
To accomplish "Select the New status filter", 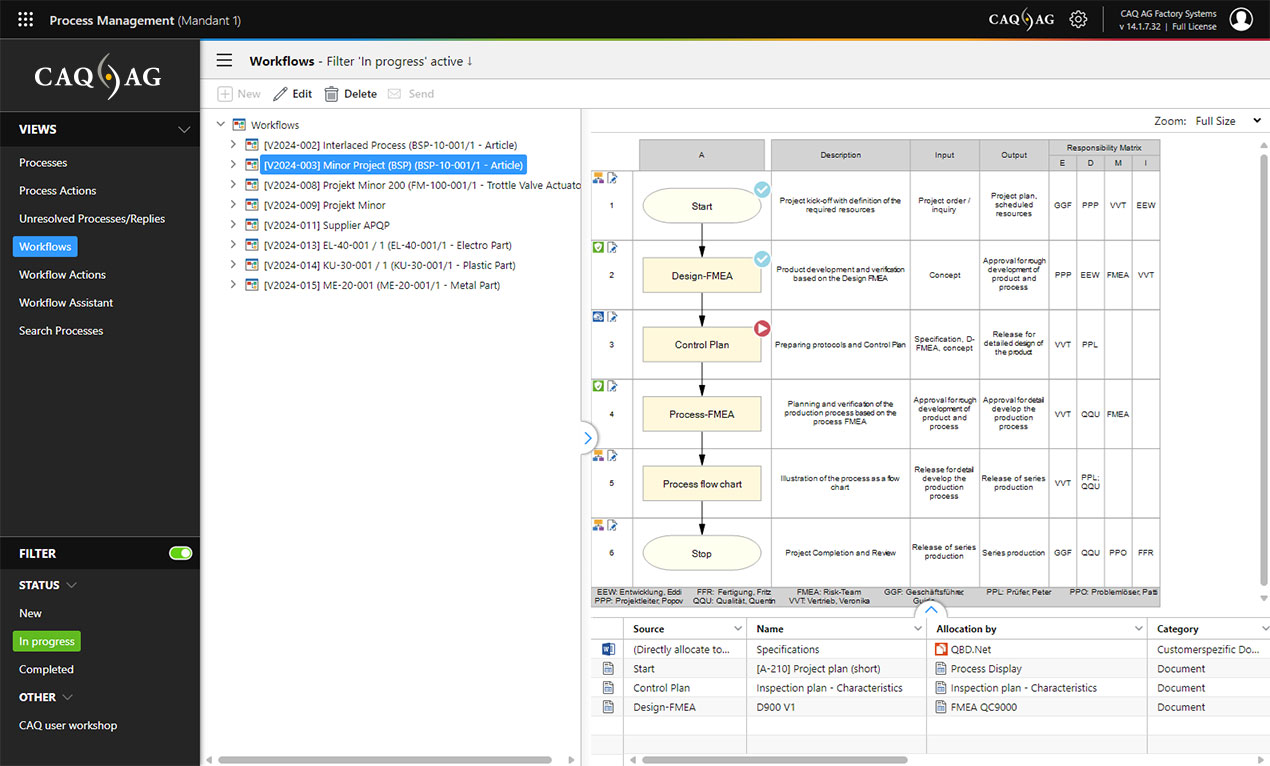I will (x=31, y=613).
